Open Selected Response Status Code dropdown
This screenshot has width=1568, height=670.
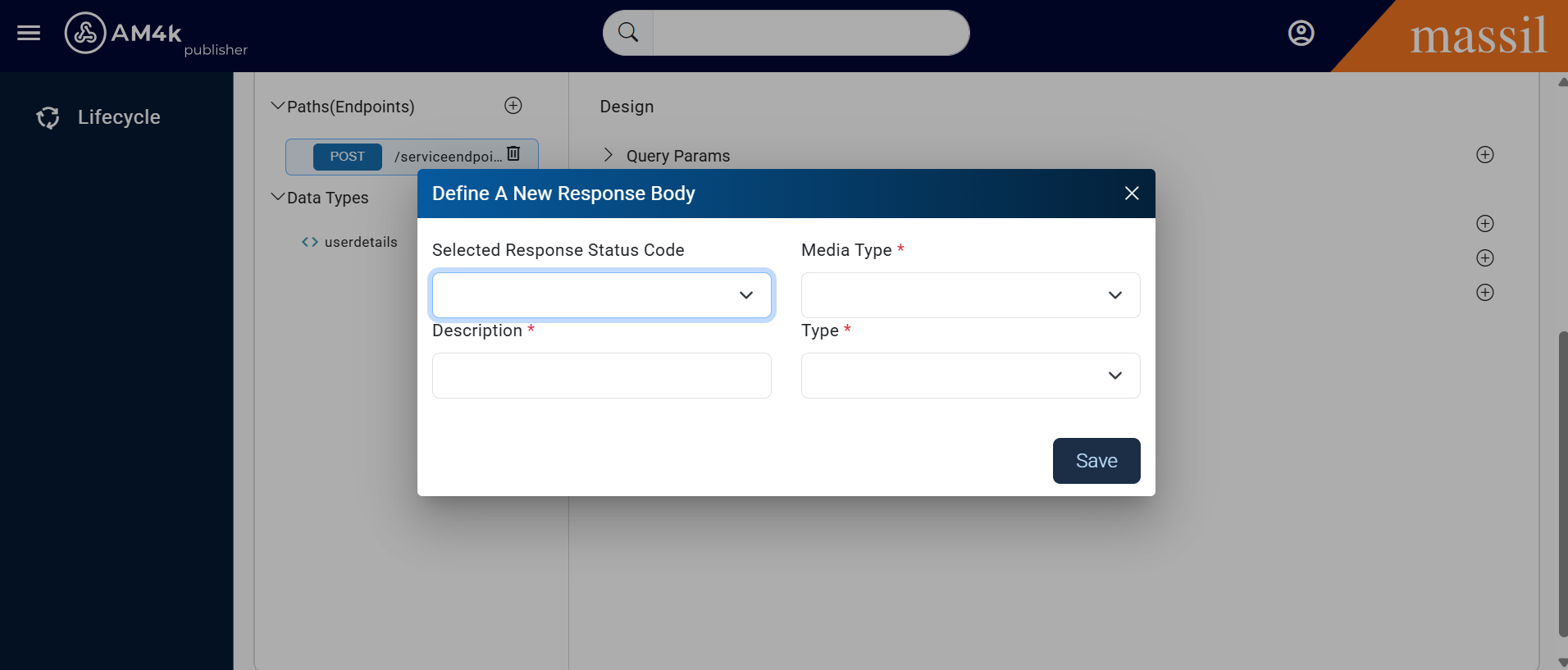point(601,295)
